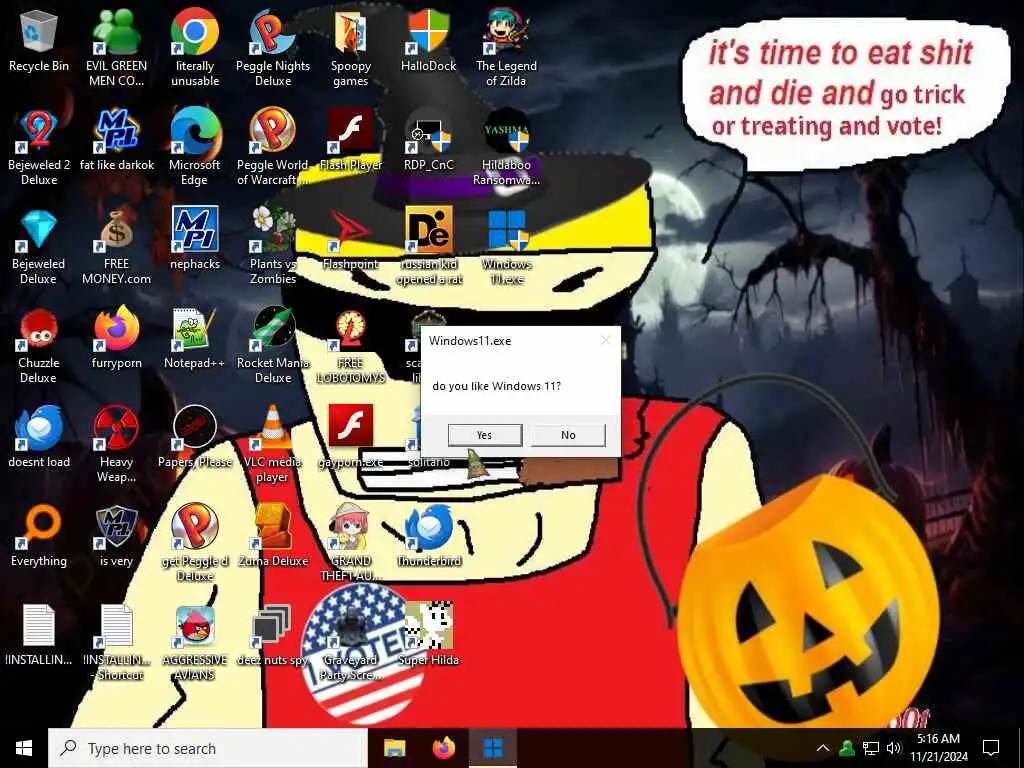Select Rocket Mania Deluxe icon
Viewport: 1024px width, 768px height.
(273, 345)
